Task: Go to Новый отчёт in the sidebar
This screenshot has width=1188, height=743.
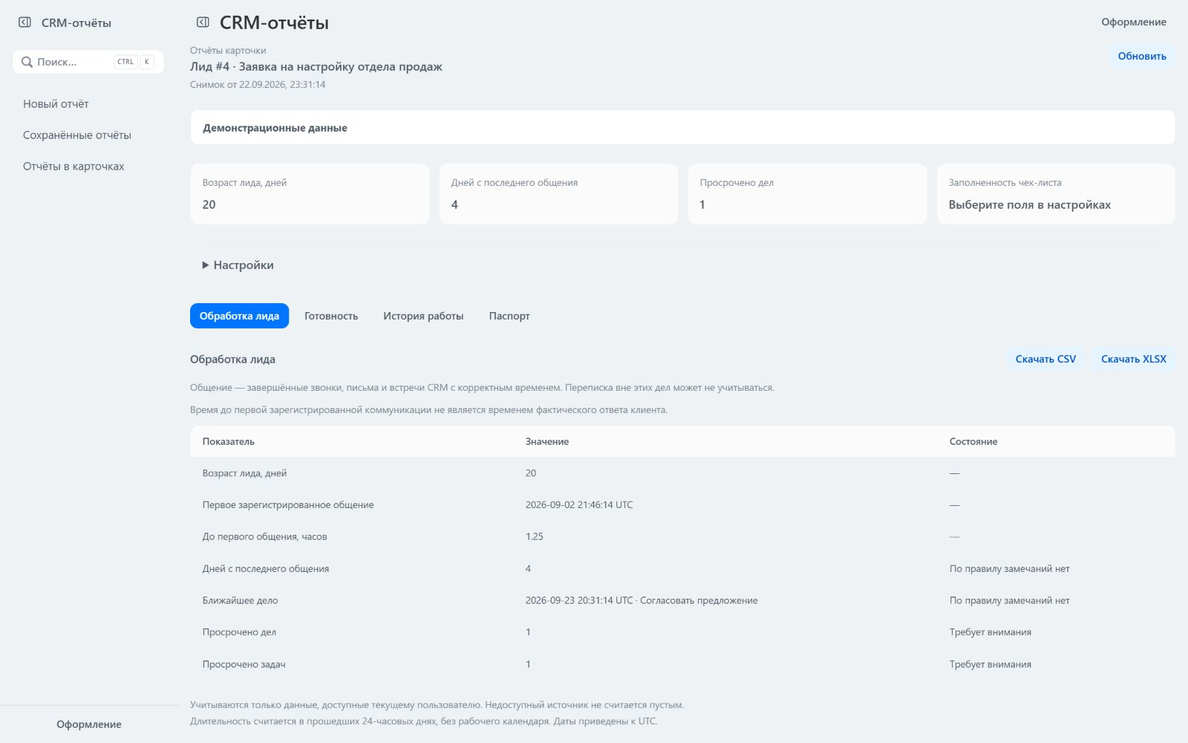Action: click(55, 104)
